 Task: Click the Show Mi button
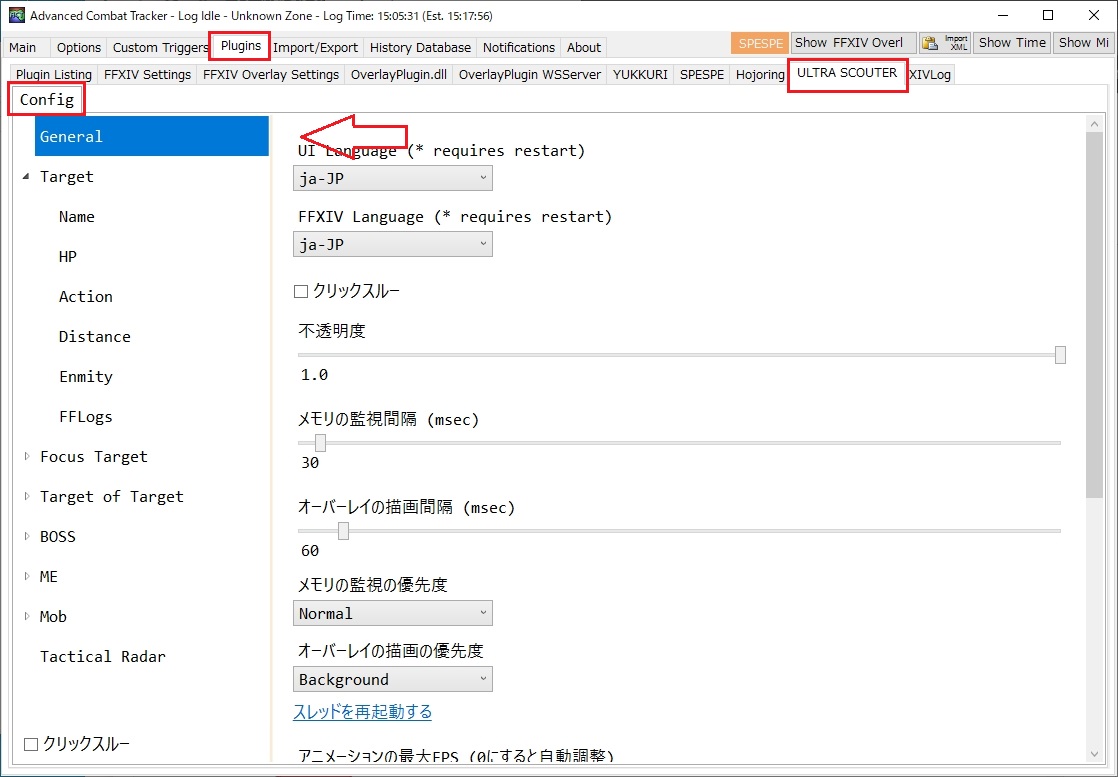[1084, 43]
